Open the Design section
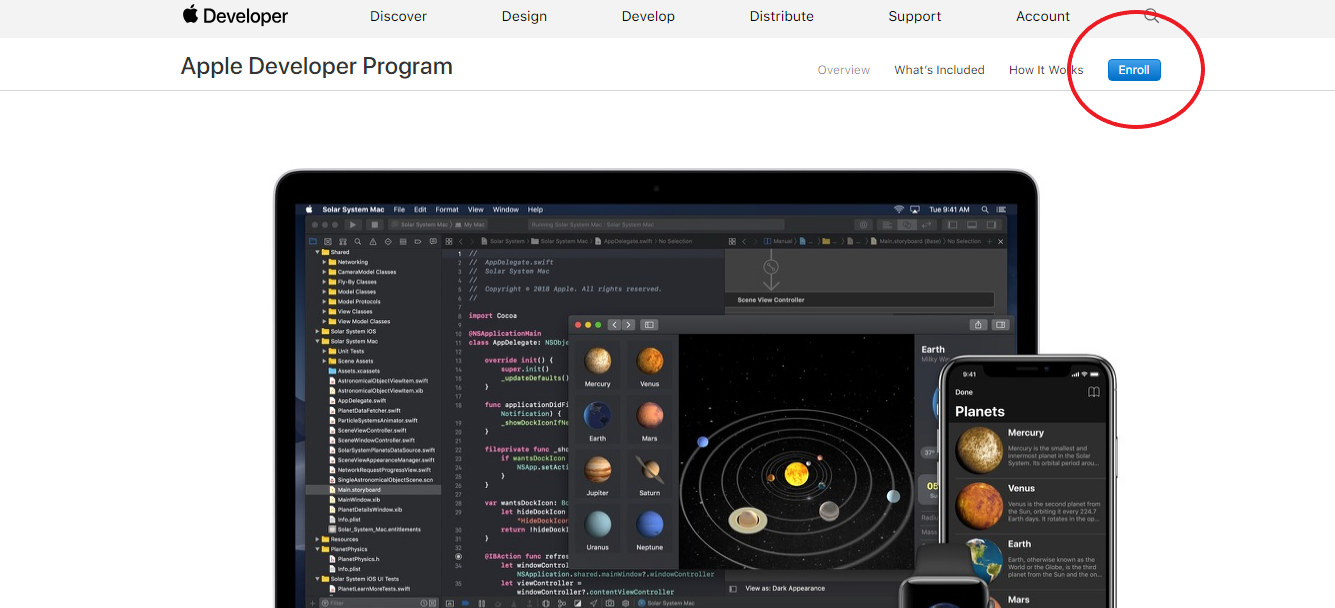1335x608 pixels. (525, 16)
